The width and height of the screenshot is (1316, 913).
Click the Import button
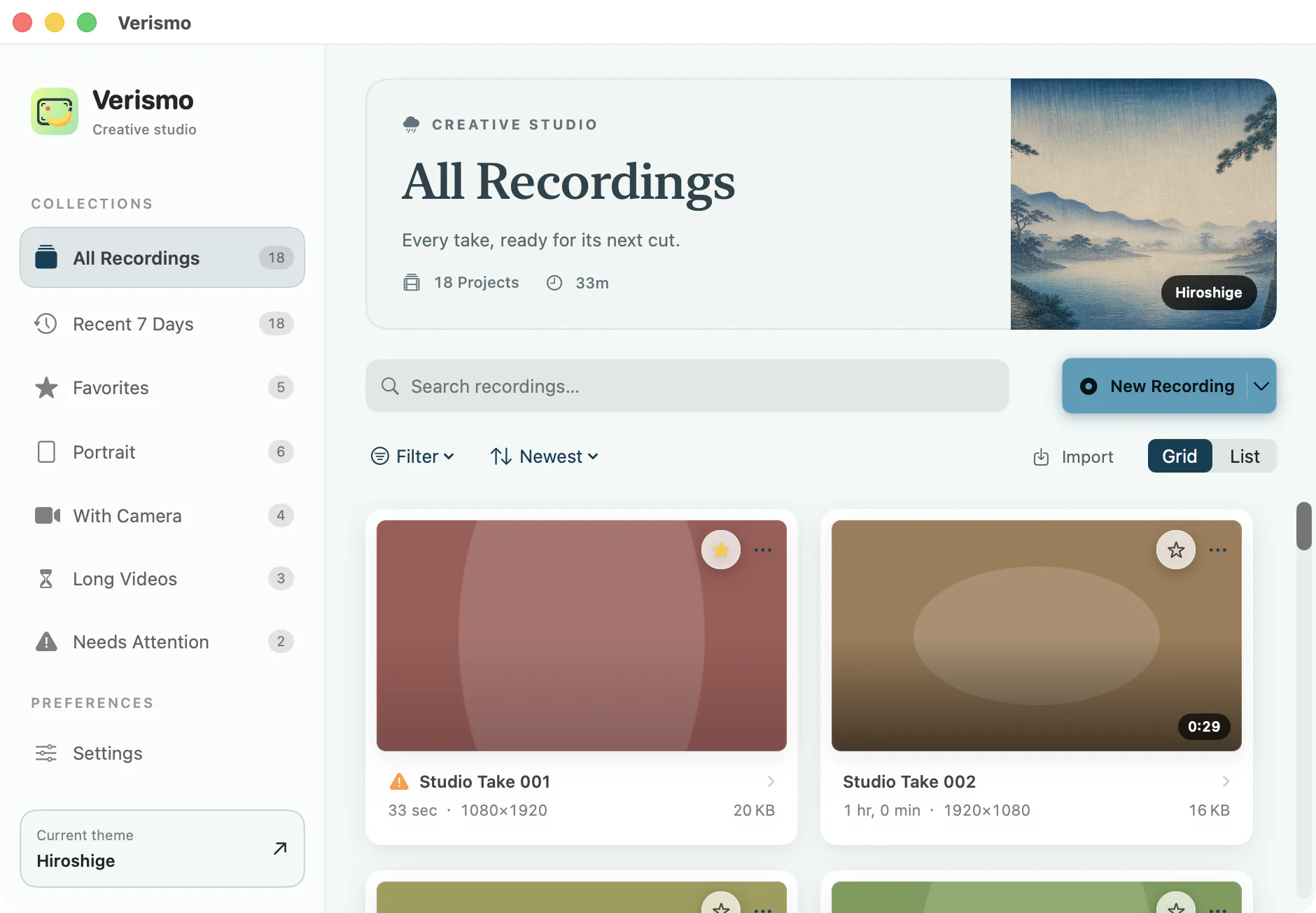(1073, 456)
